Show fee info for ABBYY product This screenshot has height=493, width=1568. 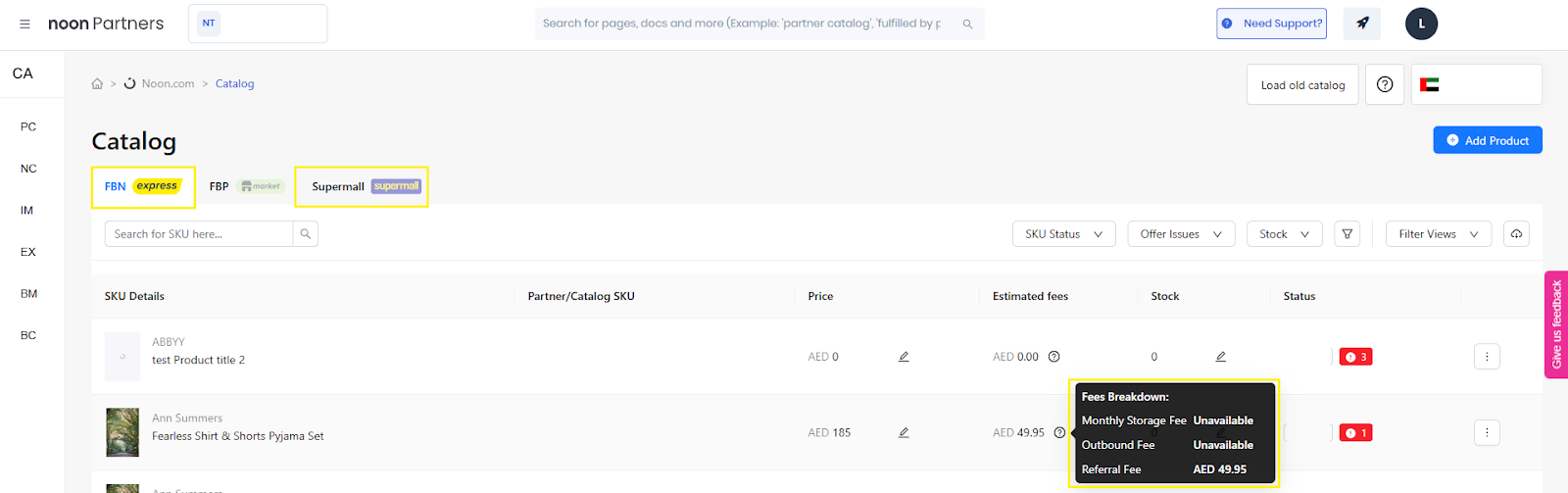[1054, 357]
